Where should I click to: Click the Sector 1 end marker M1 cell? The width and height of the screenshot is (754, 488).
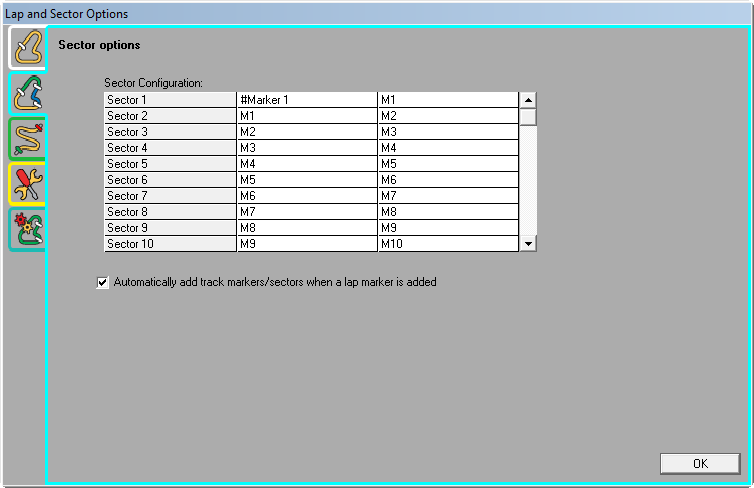point(447,100)
